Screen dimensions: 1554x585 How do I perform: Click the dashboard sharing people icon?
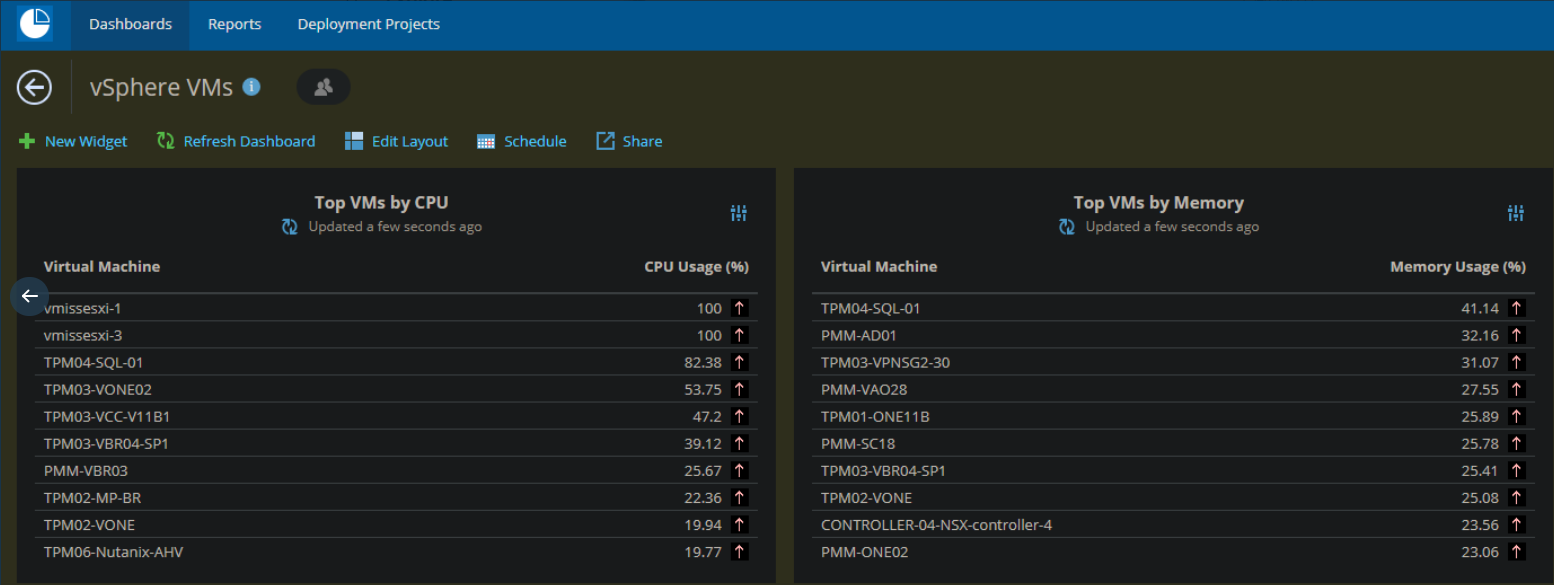pyautogui.click(x=323, y=87)
